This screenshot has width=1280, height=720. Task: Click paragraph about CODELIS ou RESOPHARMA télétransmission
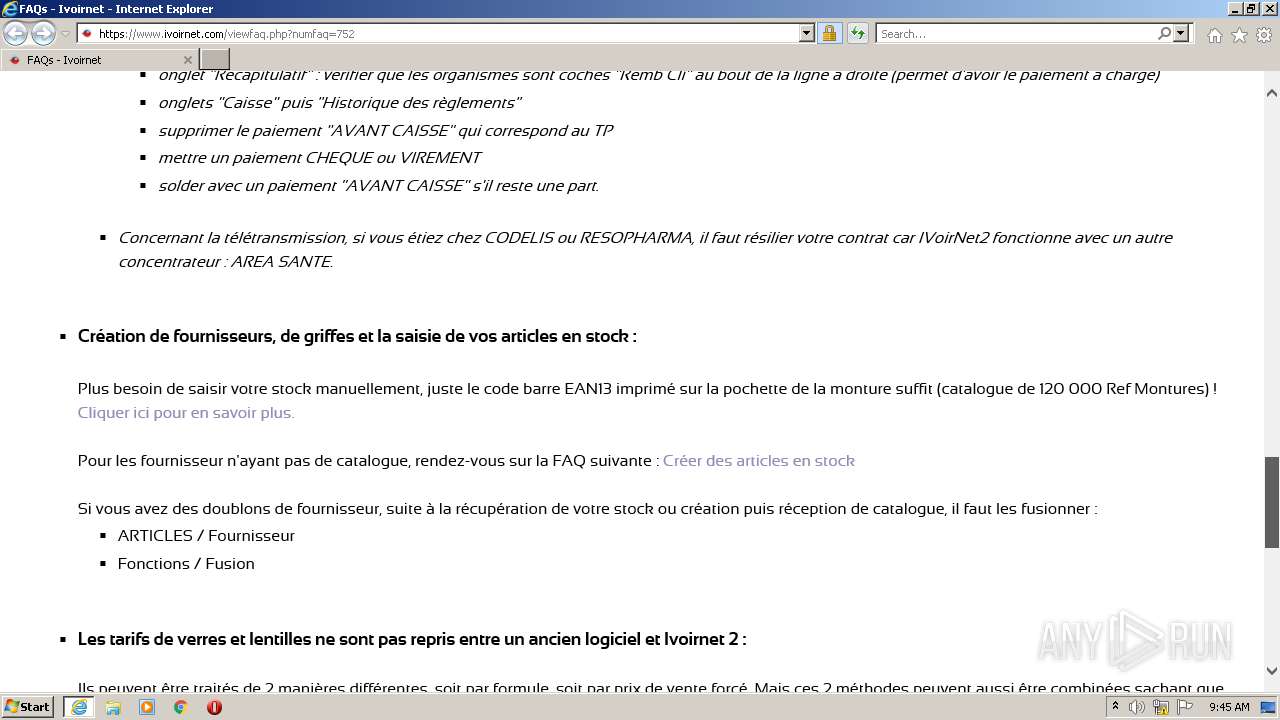point(645,250)
